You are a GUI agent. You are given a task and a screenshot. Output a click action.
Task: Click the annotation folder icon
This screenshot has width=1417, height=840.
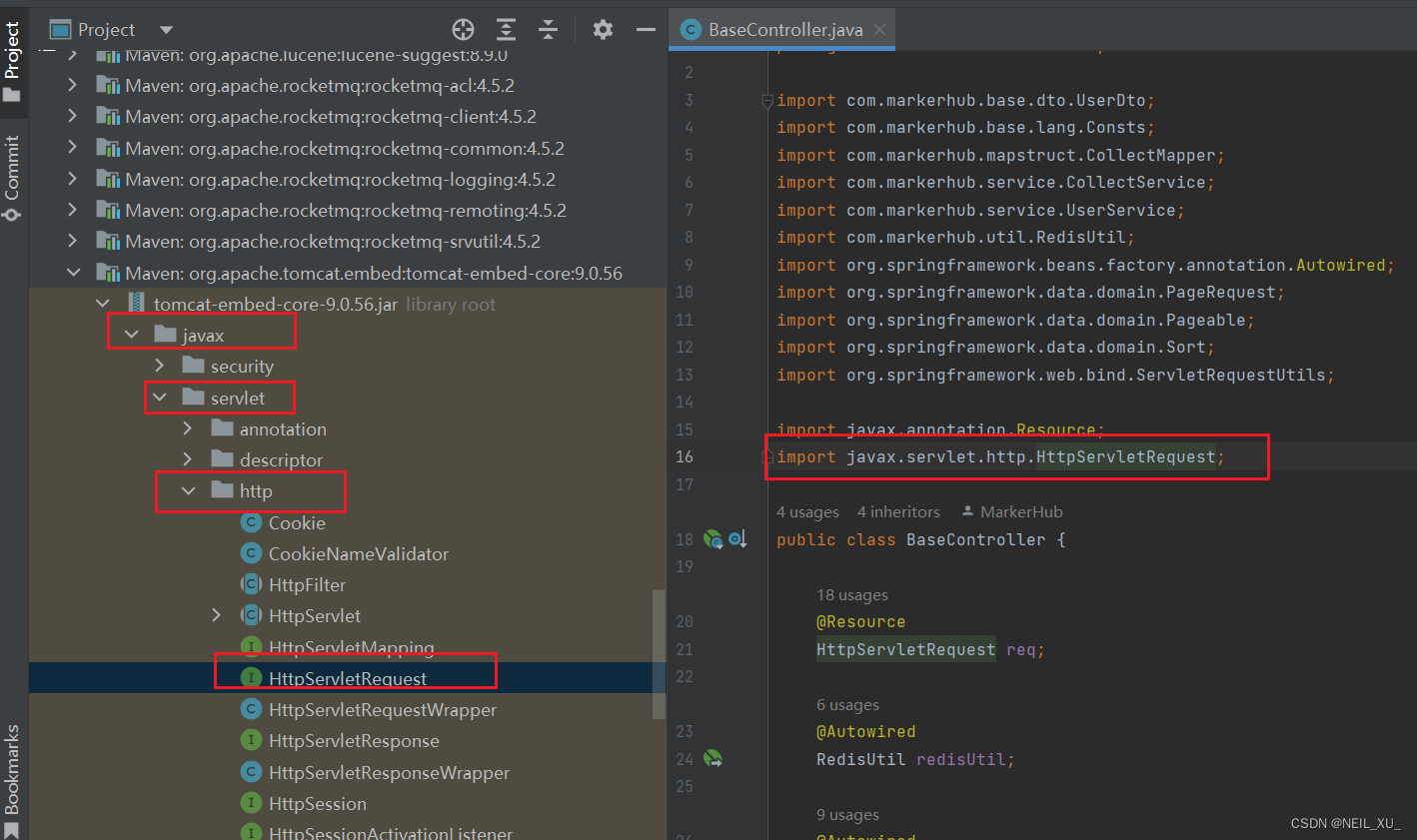click(223, 427)
